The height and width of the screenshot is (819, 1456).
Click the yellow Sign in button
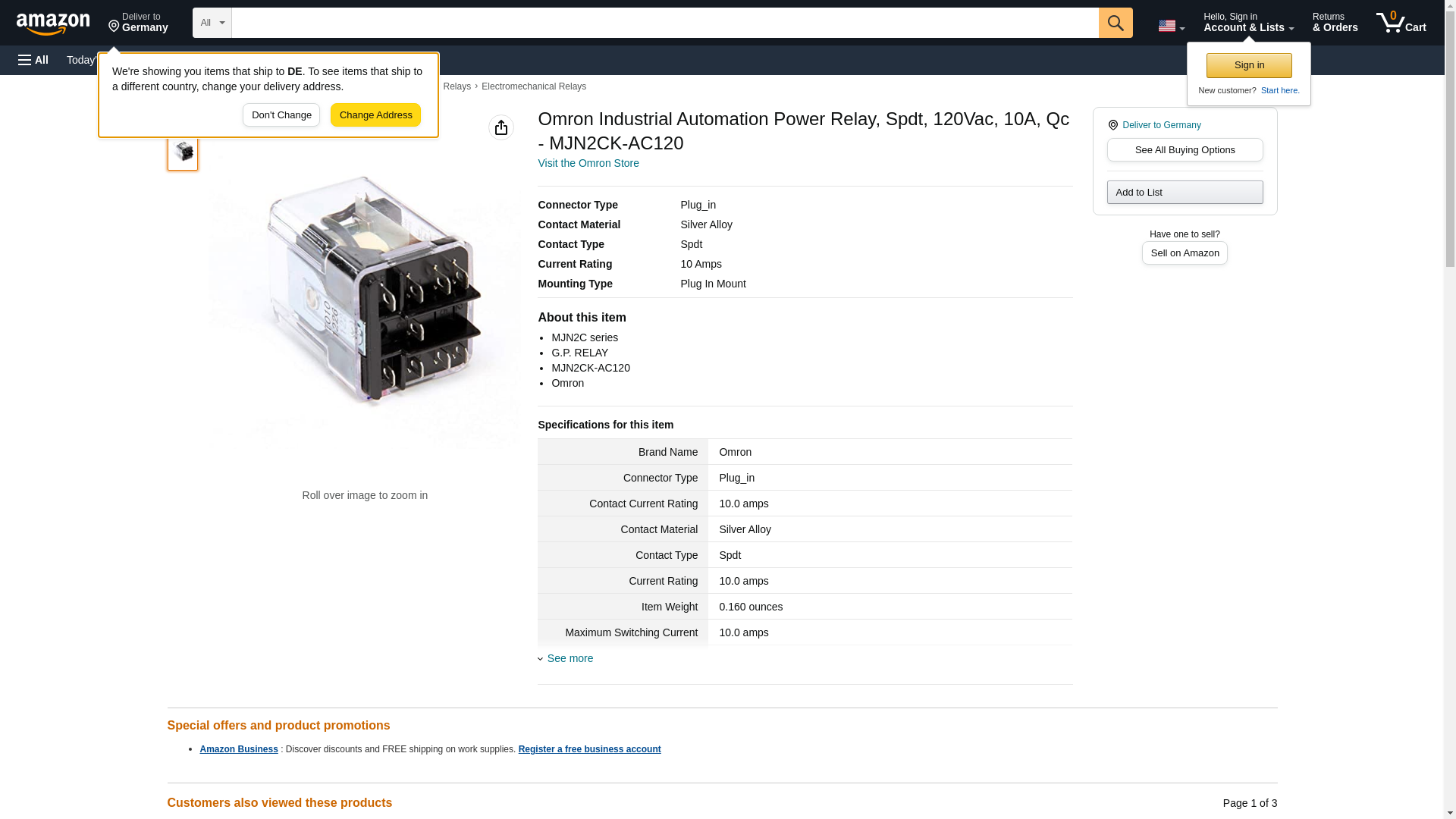[1248, 65]
